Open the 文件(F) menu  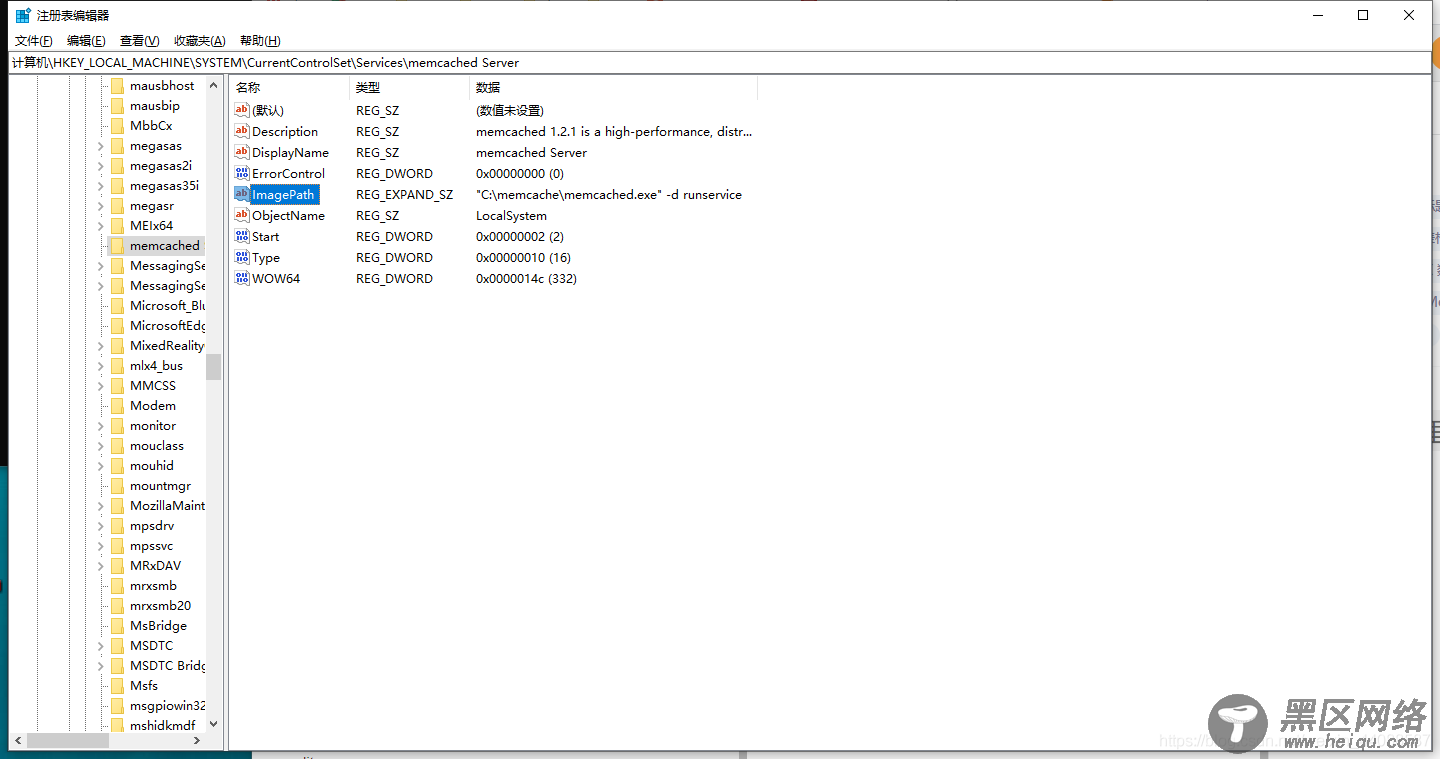34,41
